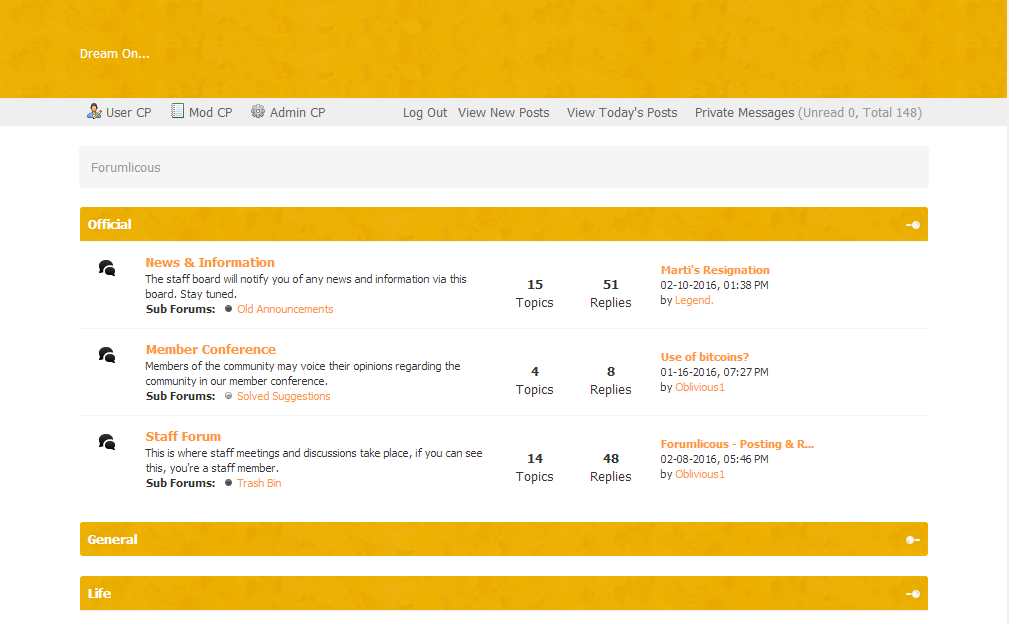Viewport: 1009px width, 623px height.
Task: Click the Solved Suggestions subforum status dot
Action: point(228,396)
